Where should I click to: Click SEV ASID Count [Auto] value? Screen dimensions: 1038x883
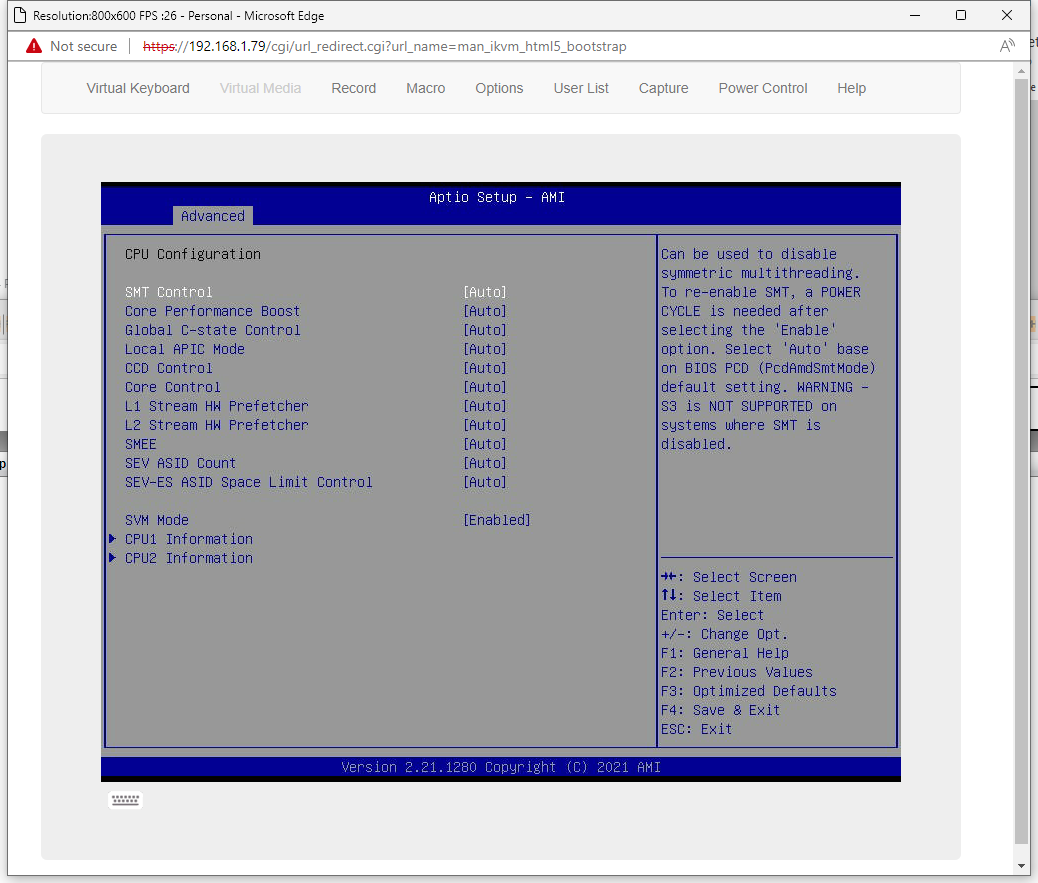pos(485,463)
